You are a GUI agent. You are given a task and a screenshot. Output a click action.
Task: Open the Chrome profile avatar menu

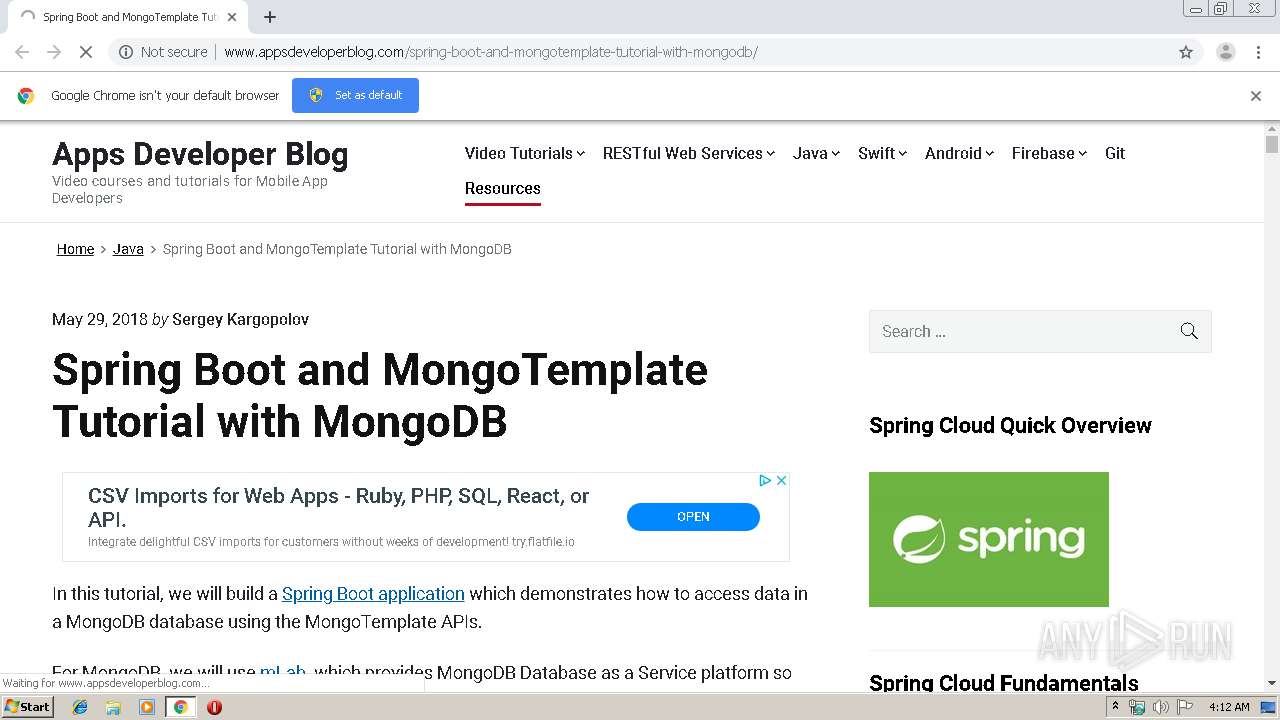tap(1225, 52)
